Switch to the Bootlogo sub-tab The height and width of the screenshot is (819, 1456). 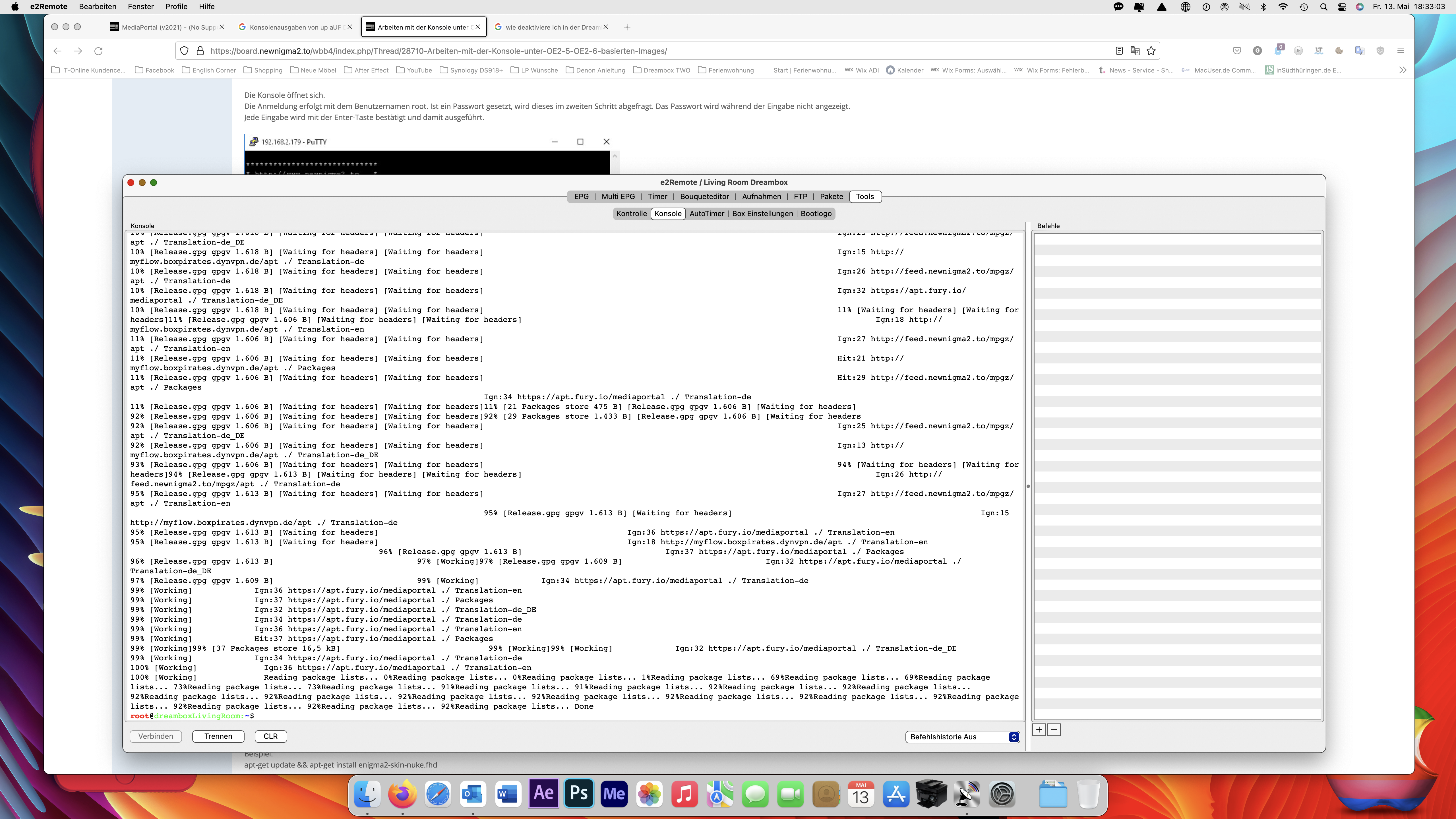[816, 213]
